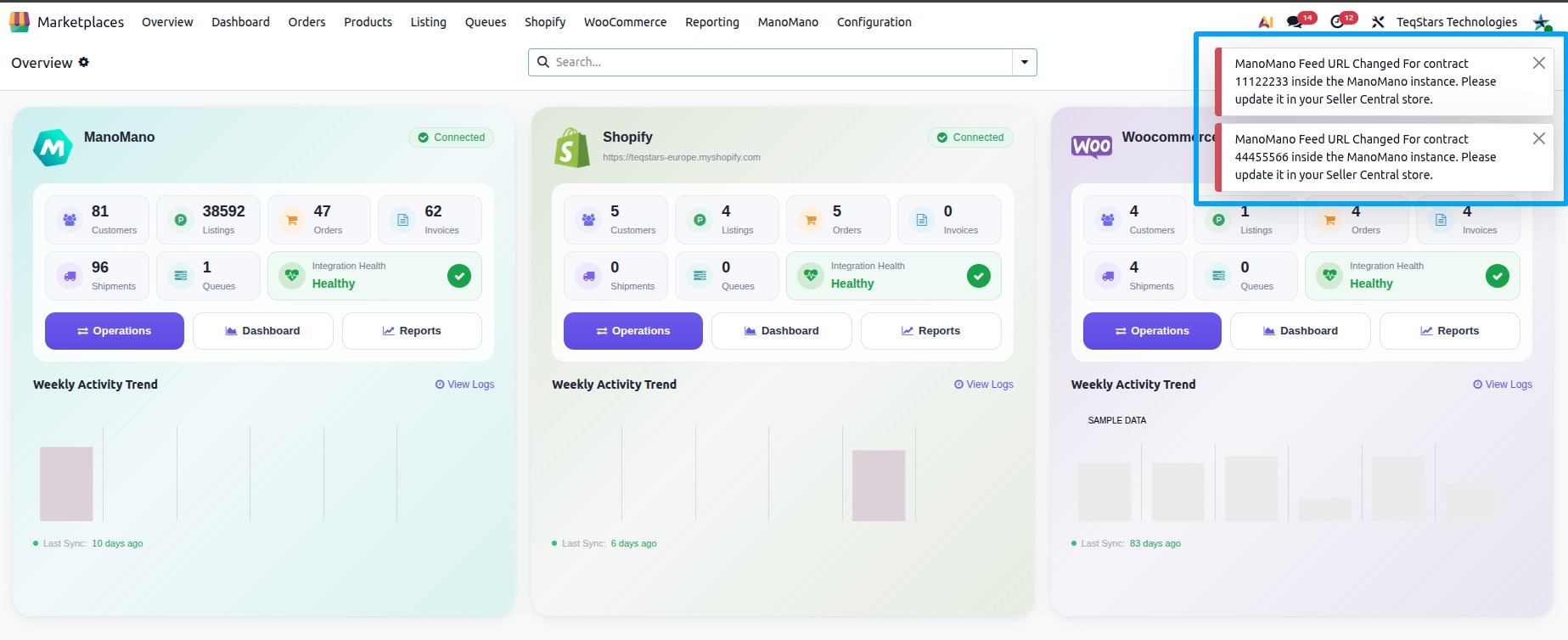Click the ManoMano Reports button

[x=412, y=331]
